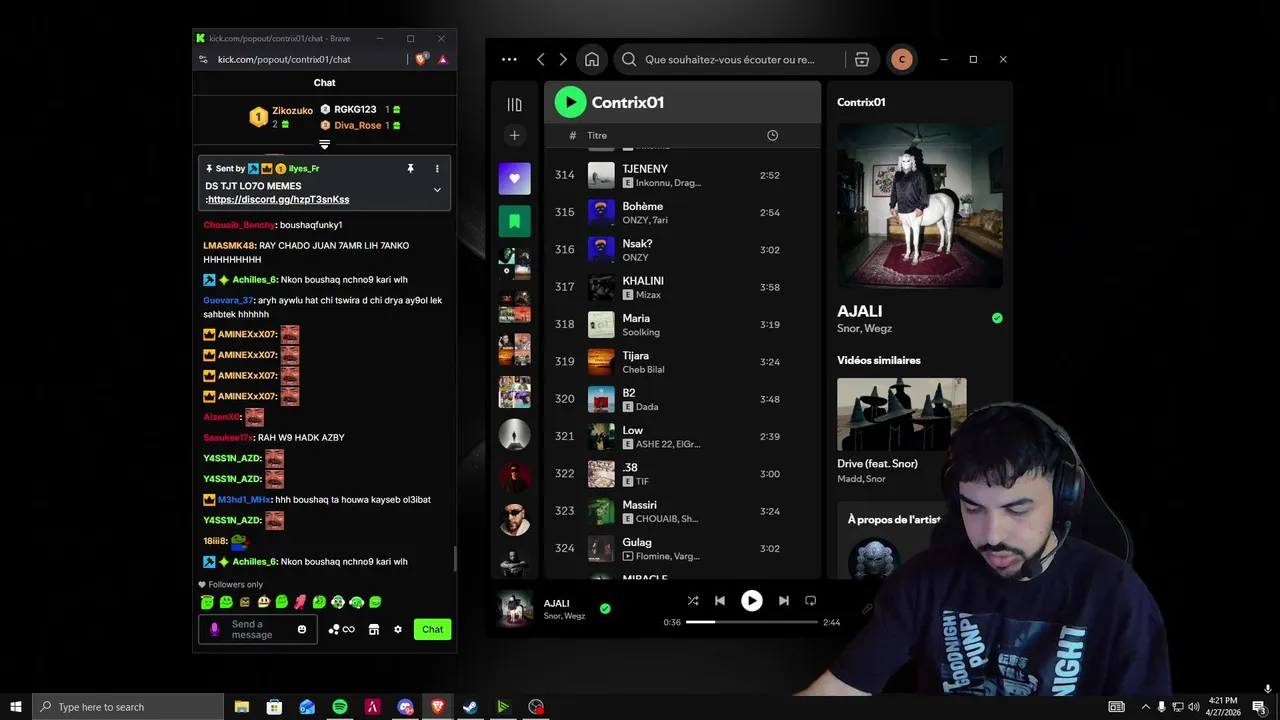1280x720 pixels.
Task: Select the track TJENENY
Action: (682, 175)
